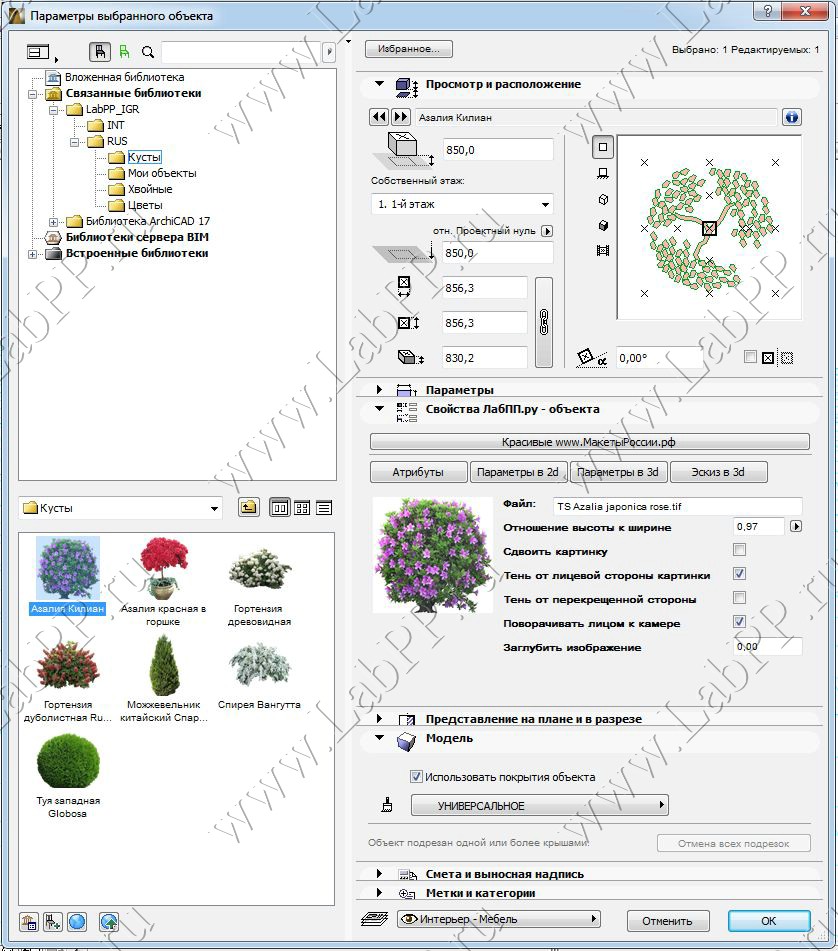The width and height of the screenshot is (838, 951).
Task: Click the add library object icon
Action: pos(53,922)
